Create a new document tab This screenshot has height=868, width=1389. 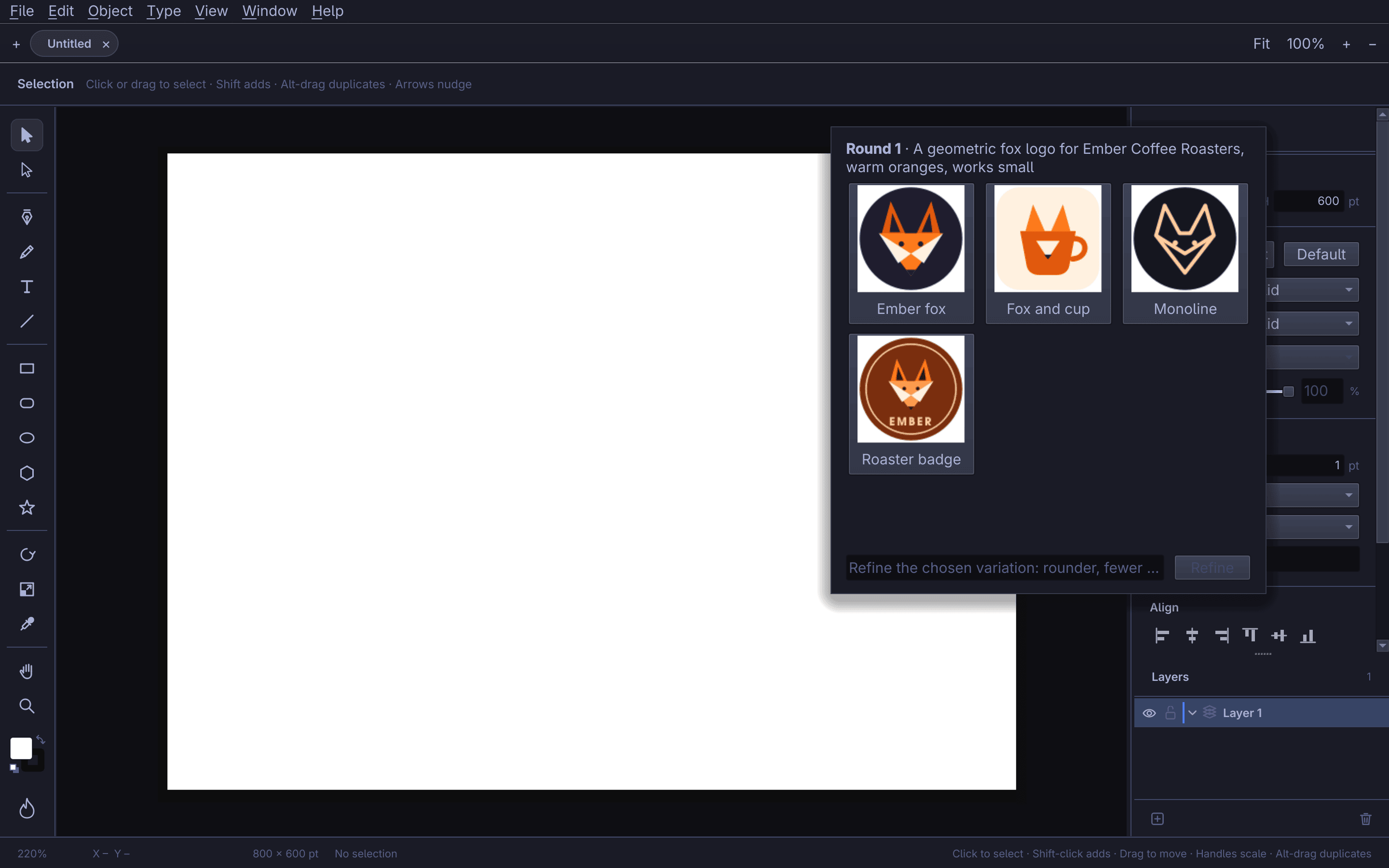click(16, 44)
